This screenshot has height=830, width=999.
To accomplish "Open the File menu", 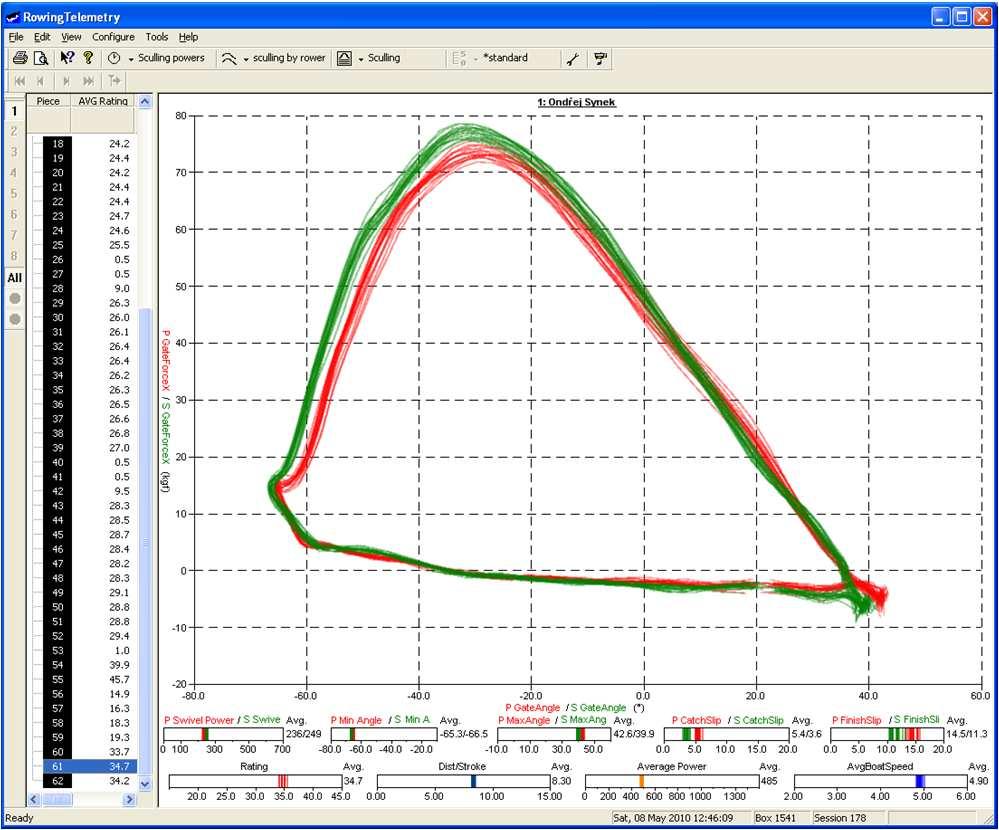I will point(16,37).
